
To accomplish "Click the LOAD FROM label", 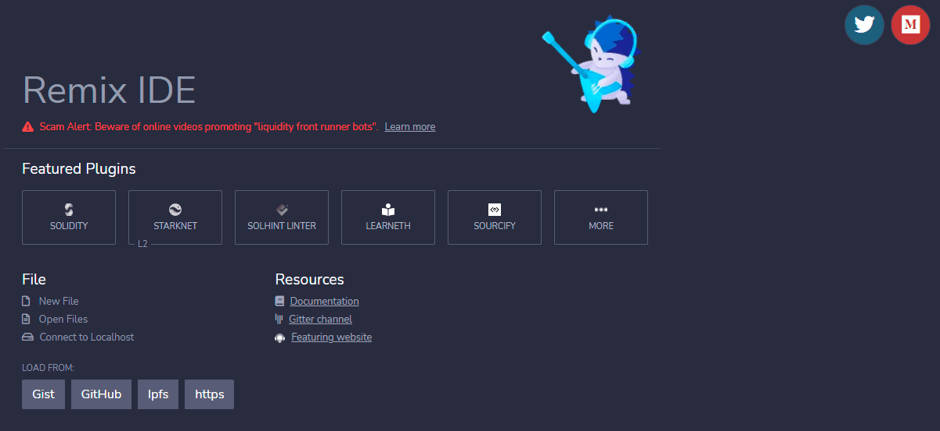I will click(48, 367).
